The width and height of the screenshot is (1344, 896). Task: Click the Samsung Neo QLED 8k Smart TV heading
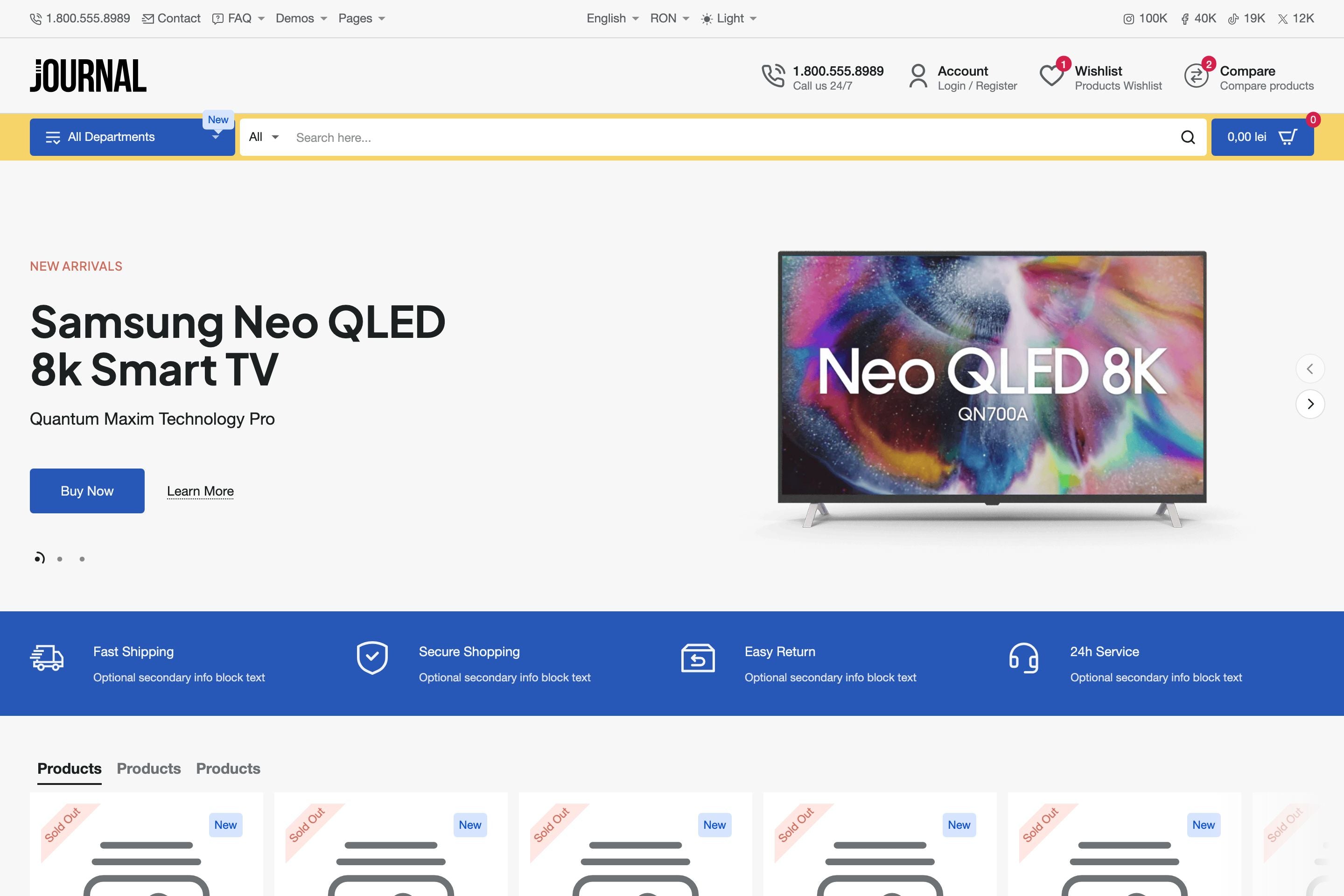tap(238, 345)
